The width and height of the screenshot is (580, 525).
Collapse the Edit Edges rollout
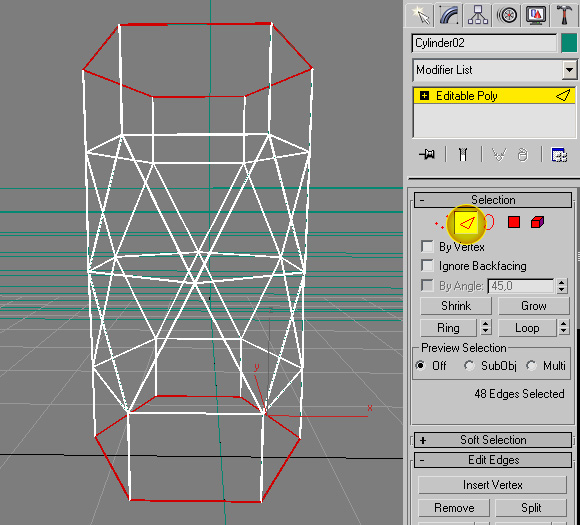(493, 460)
